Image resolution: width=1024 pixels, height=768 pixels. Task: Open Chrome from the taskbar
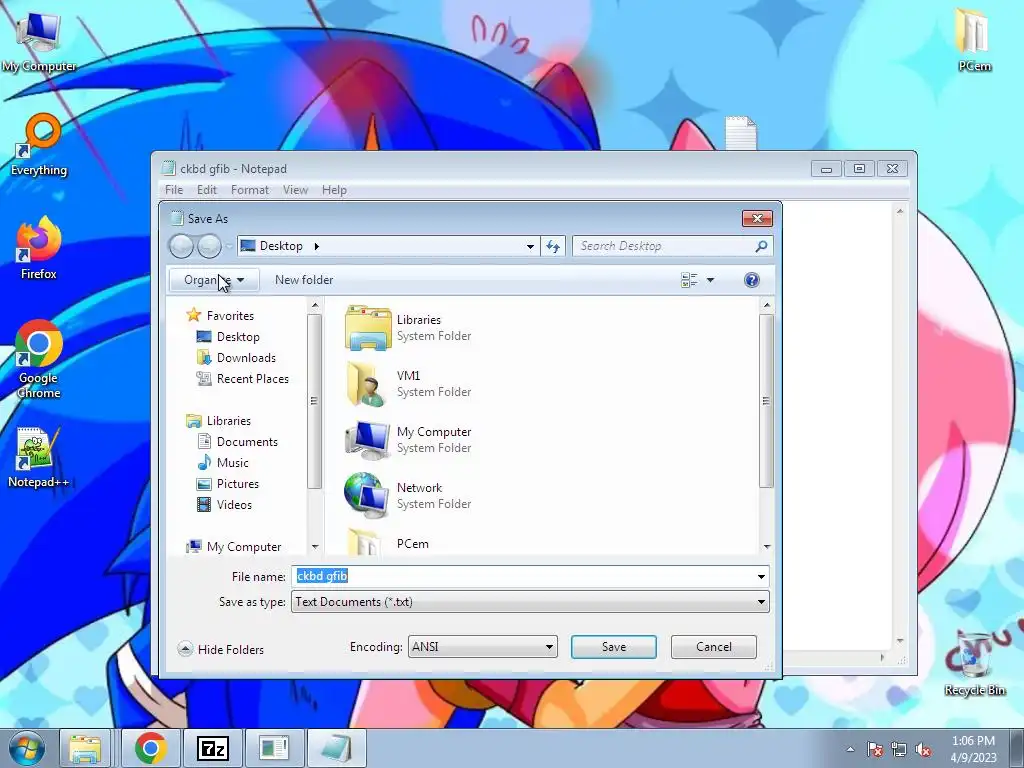pyautogui.click(x=150, y=748)
